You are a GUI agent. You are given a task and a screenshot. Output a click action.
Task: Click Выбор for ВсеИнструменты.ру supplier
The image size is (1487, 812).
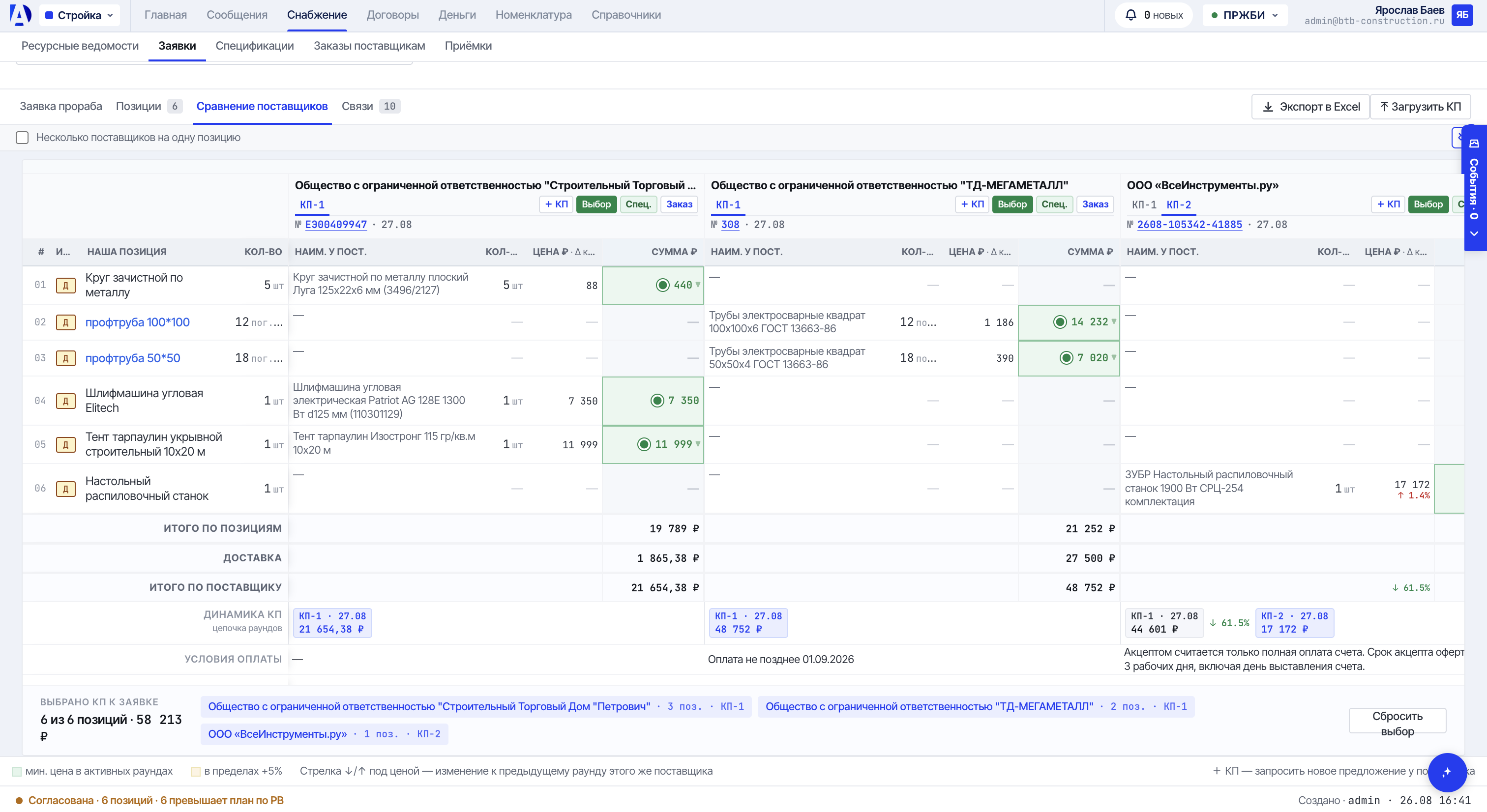pos(1428,204)
